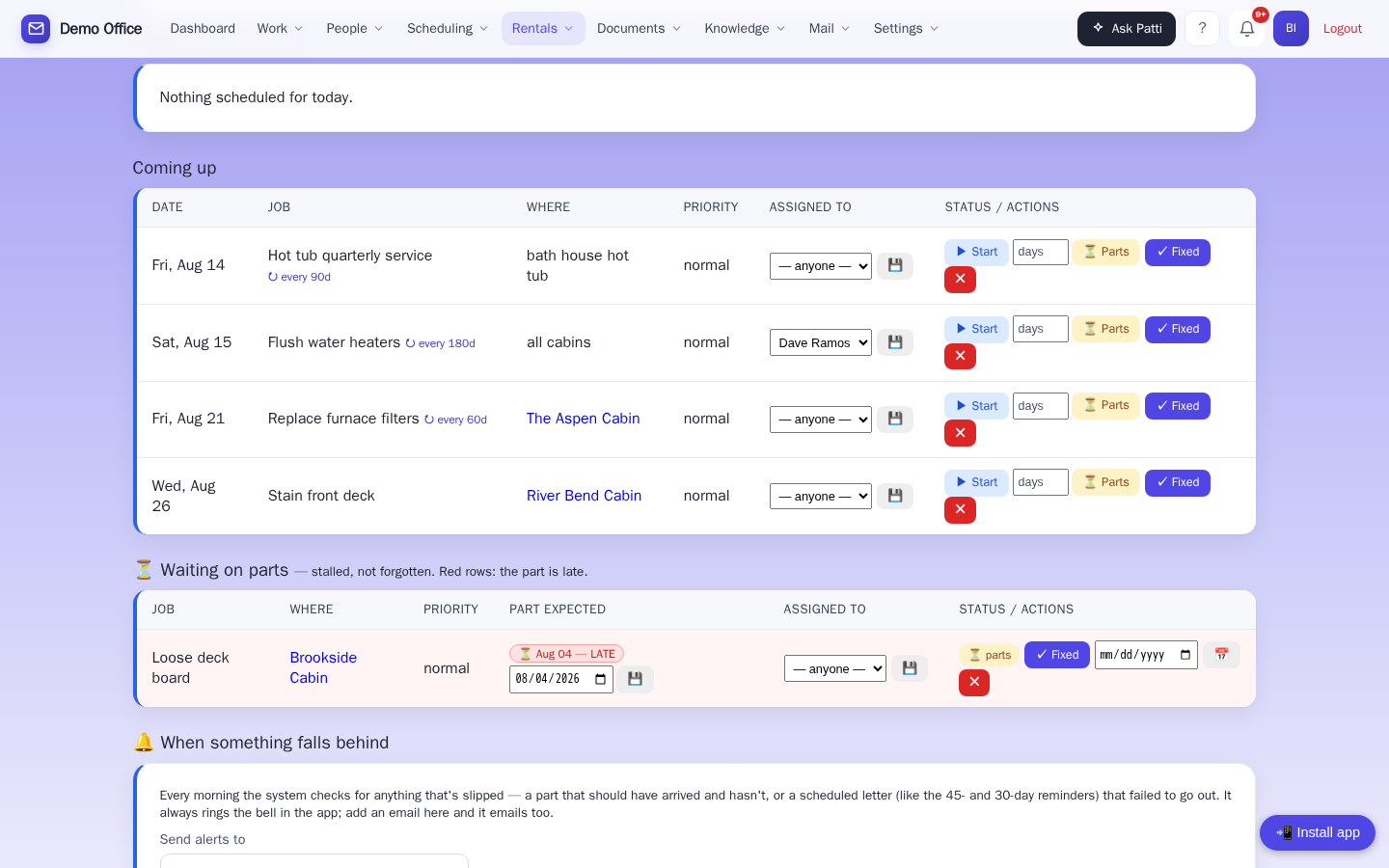
Task: Mark Loose deck board as Fixed
Action: [1057, 655]
